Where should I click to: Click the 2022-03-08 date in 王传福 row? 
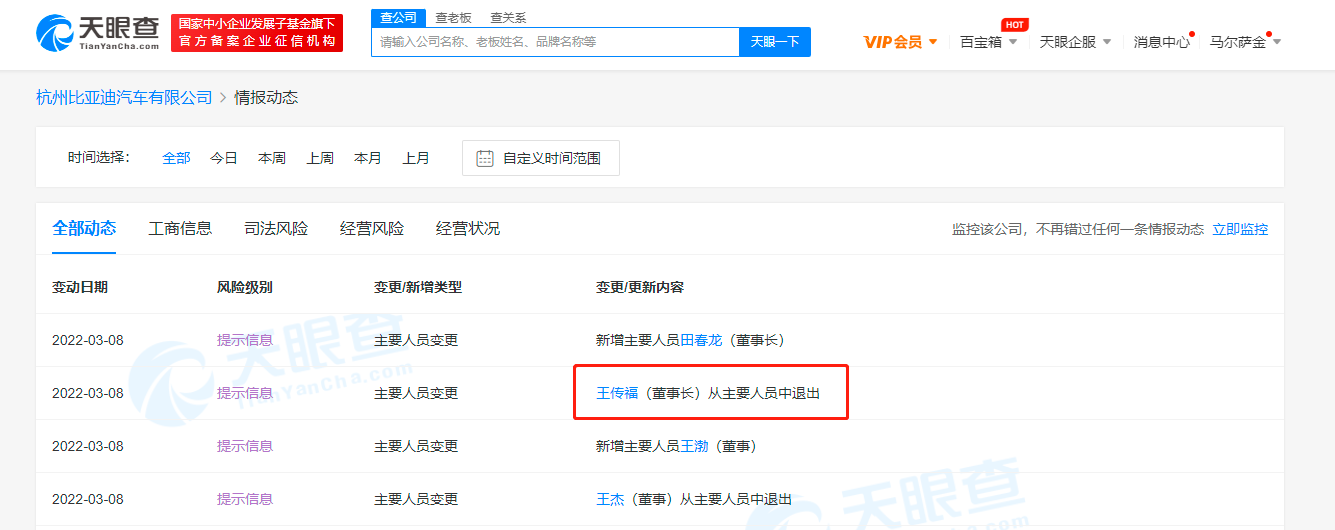pyautogui.click(x=88, y=393)
